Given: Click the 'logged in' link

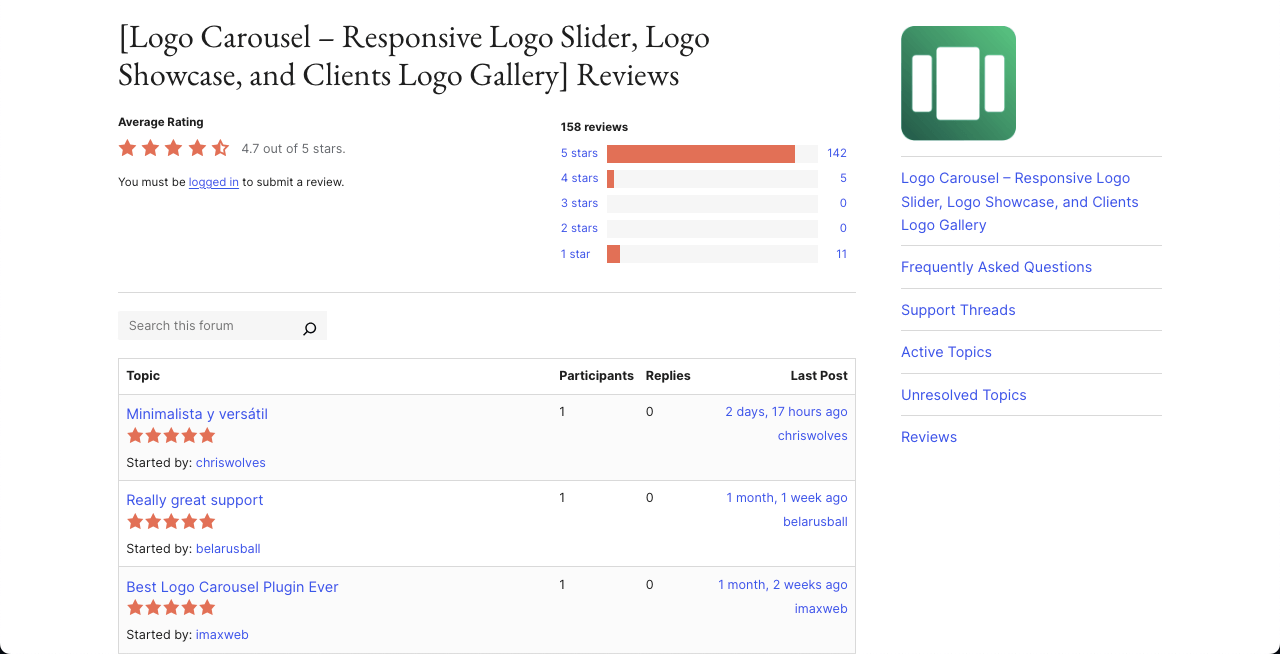Looking at the screenshot, I should click(213, 182).
